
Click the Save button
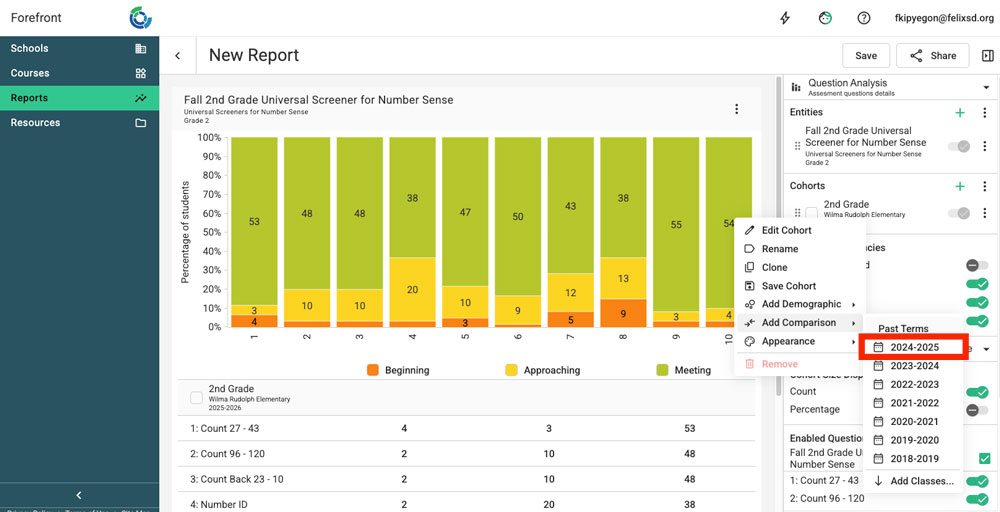866,56
